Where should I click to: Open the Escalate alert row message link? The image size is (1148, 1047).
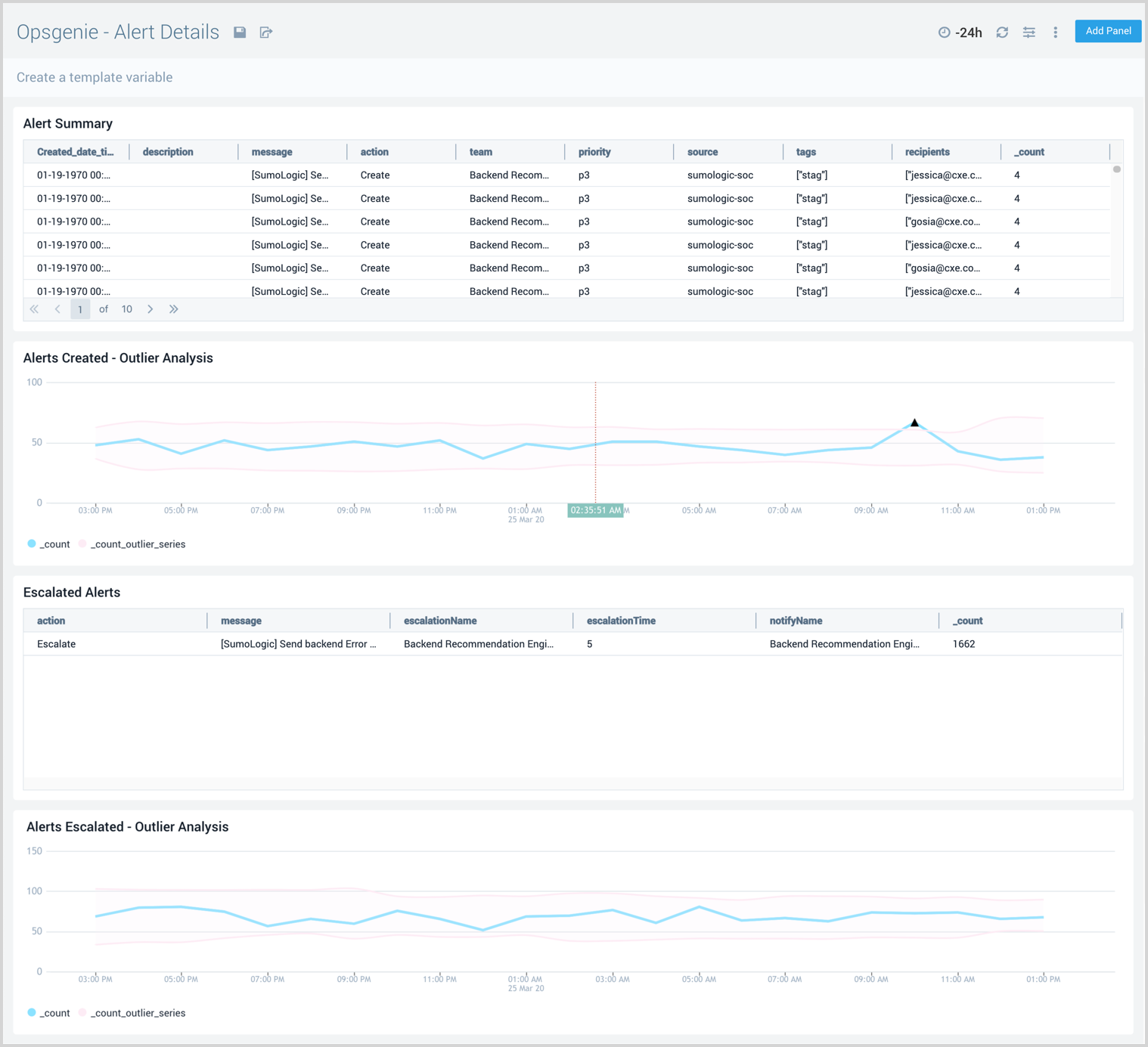(x=298, y=643)
